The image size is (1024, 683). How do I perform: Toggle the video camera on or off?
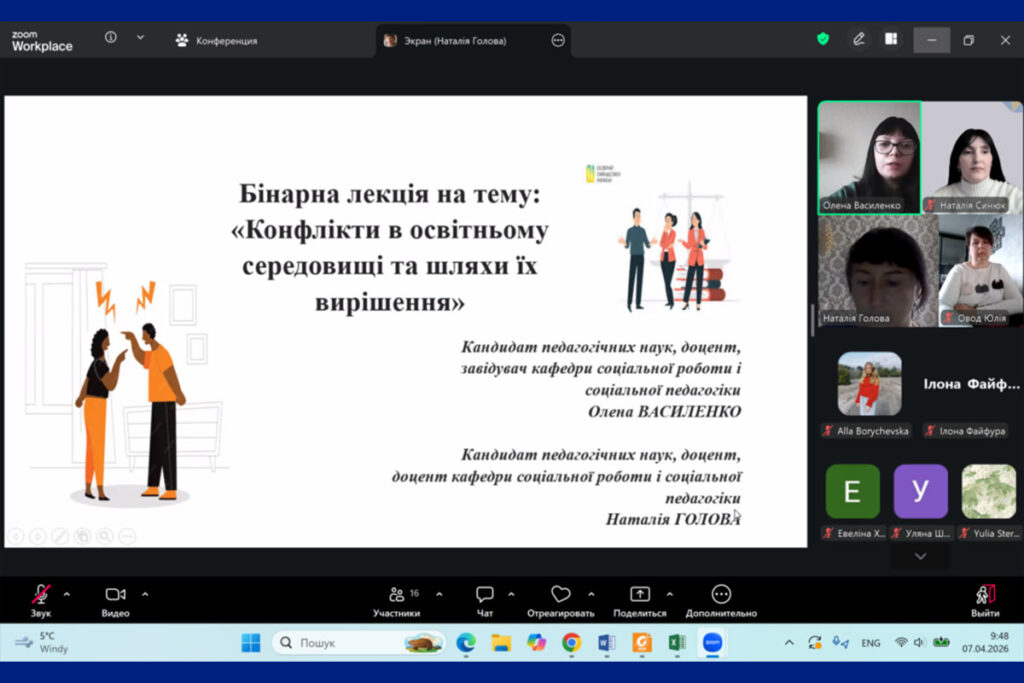coord(115,595)
